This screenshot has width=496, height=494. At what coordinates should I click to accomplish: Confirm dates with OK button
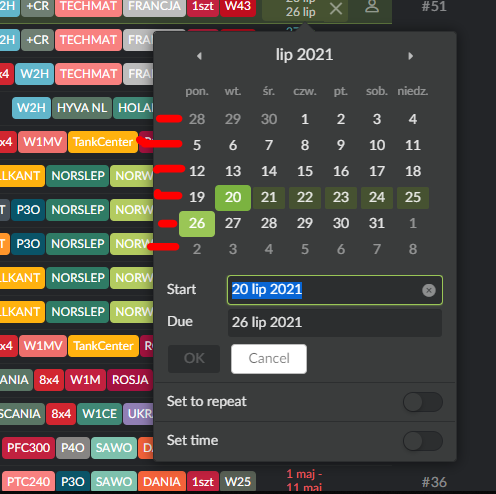click(x=194, y=359)
